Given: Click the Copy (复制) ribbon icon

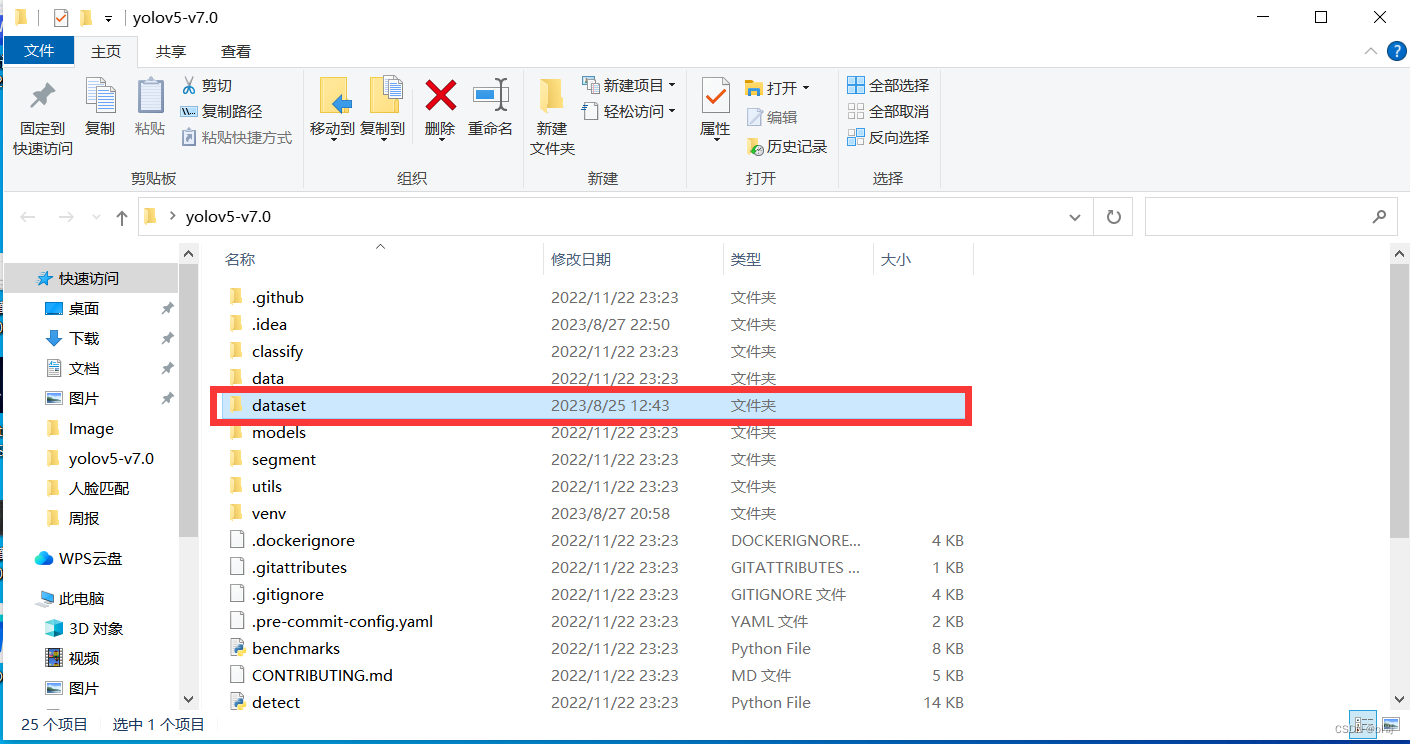Looking at the screenshot, I should click(x=100, y=97).
